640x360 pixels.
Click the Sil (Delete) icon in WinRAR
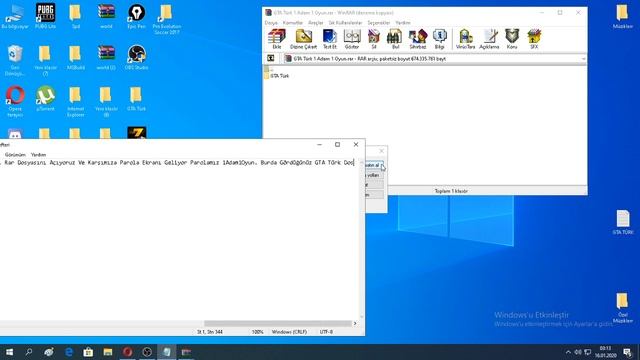(x=373, y=39)
